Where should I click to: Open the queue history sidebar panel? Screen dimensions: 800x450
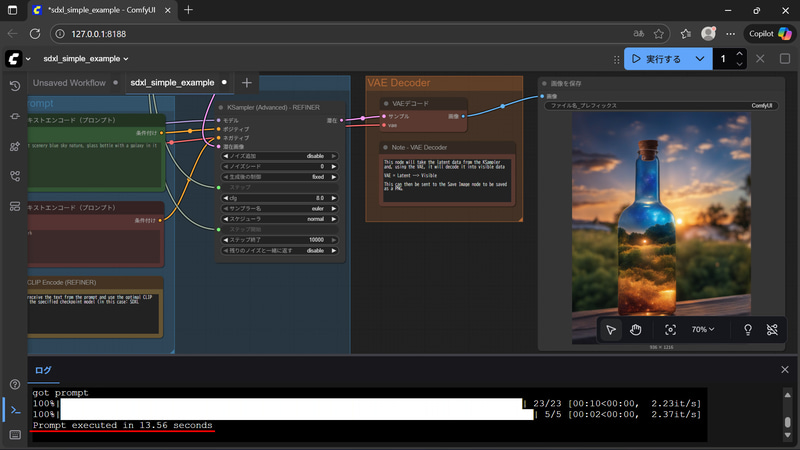15,86
